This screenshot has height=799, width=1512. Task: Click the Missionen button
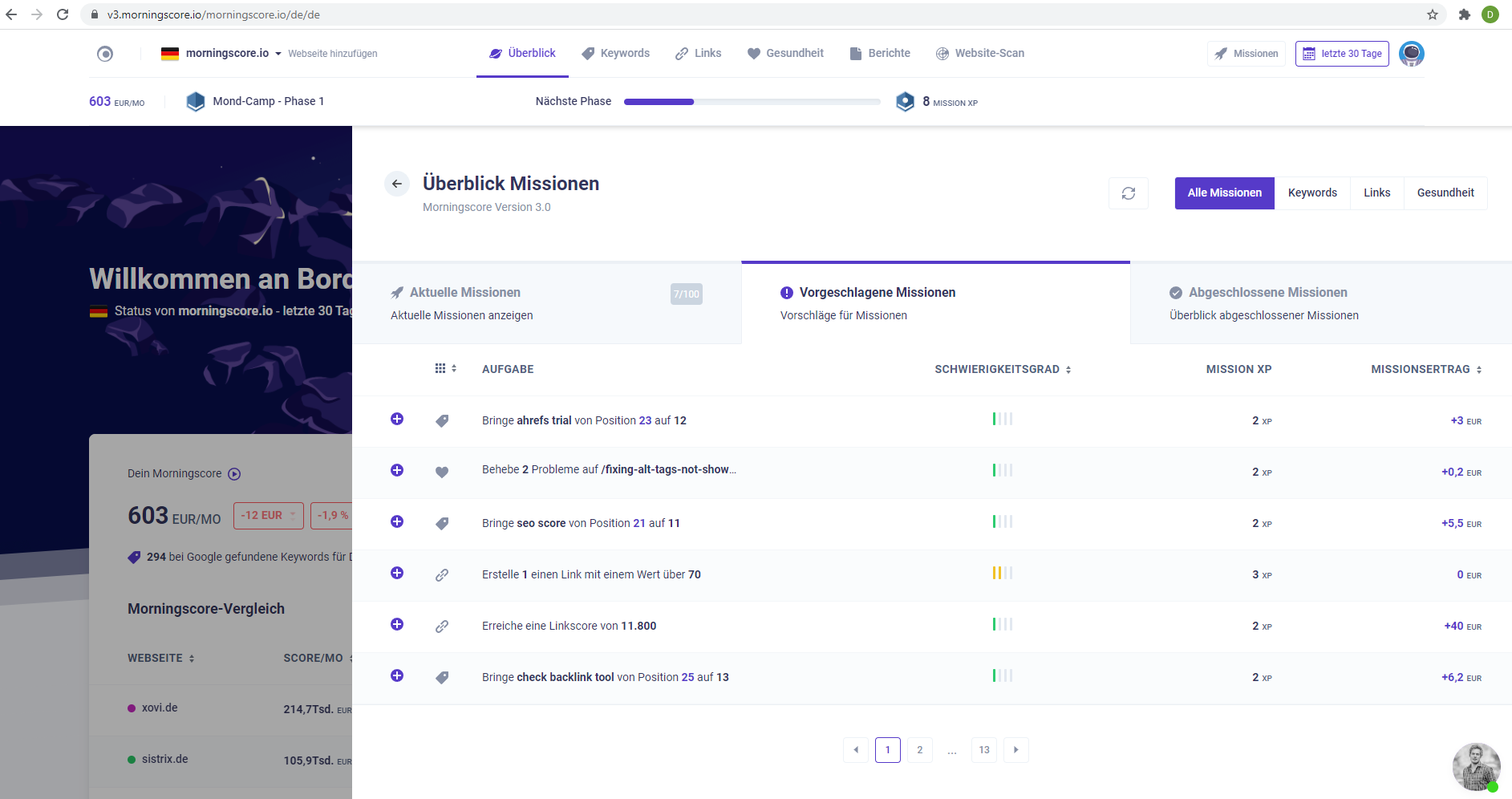1246,54
